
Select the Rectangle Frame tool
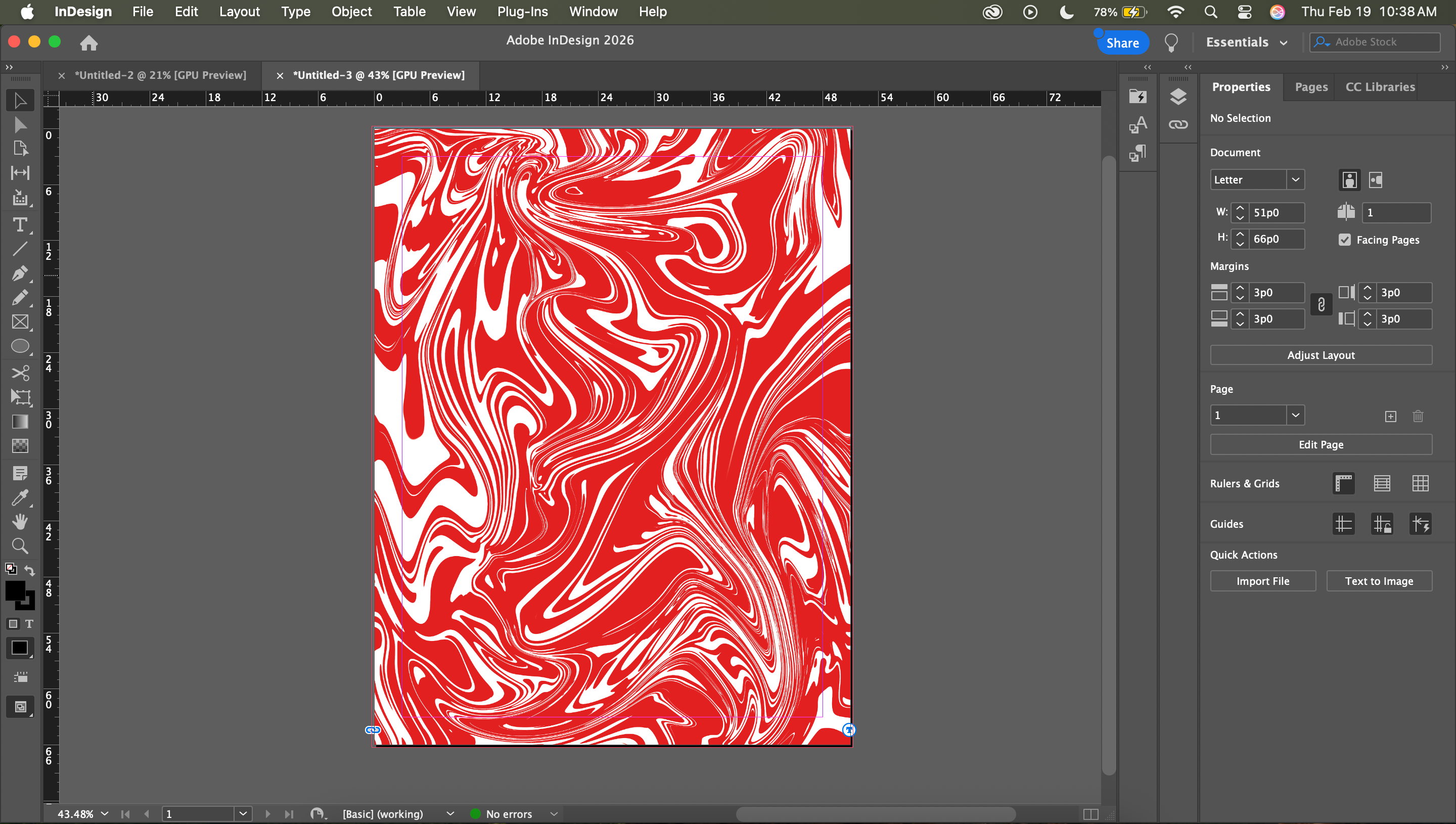(20, 322)
